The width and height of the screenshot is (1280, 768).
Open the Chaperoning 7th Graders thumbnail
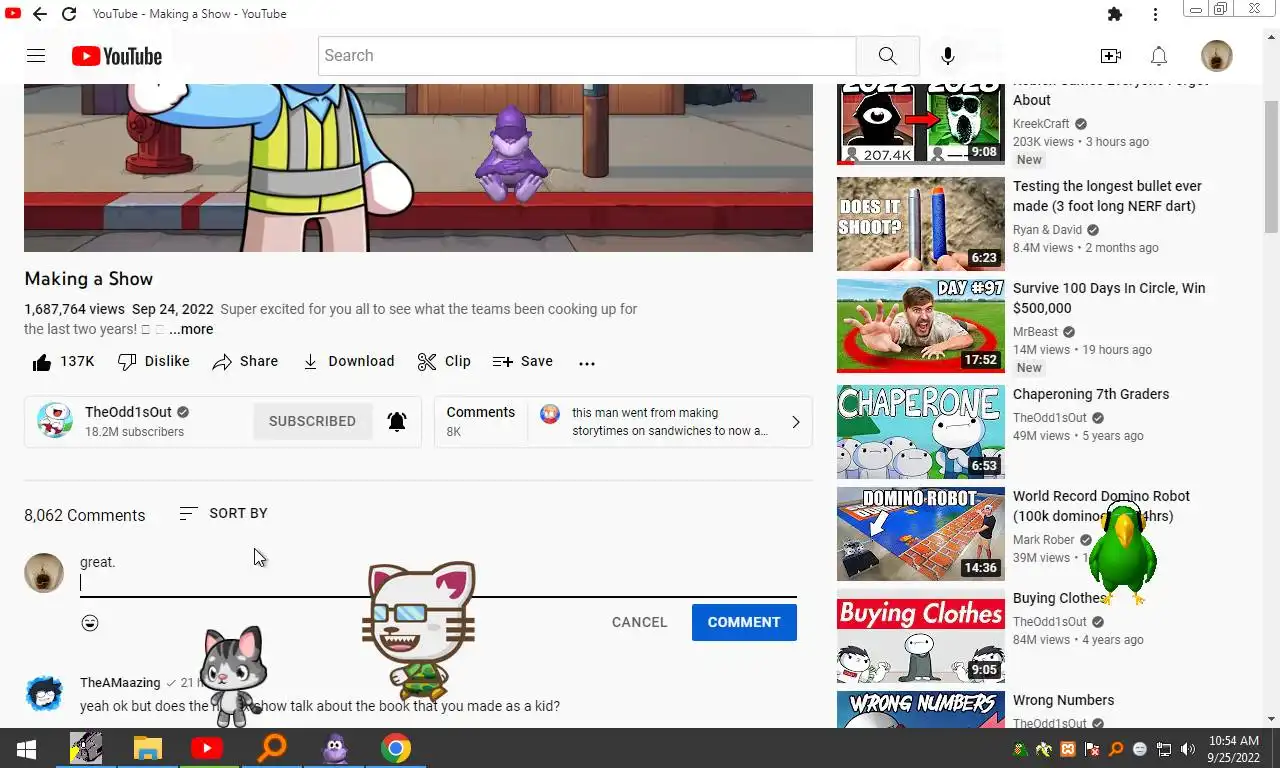click(921, 432)
